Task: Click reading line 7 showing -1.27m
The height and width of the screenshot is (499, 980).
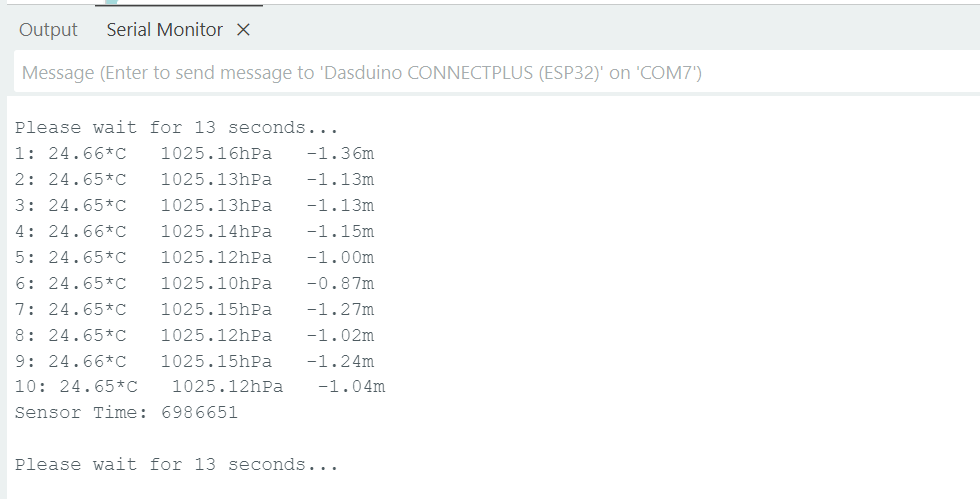Action: [x=195, y=310]
